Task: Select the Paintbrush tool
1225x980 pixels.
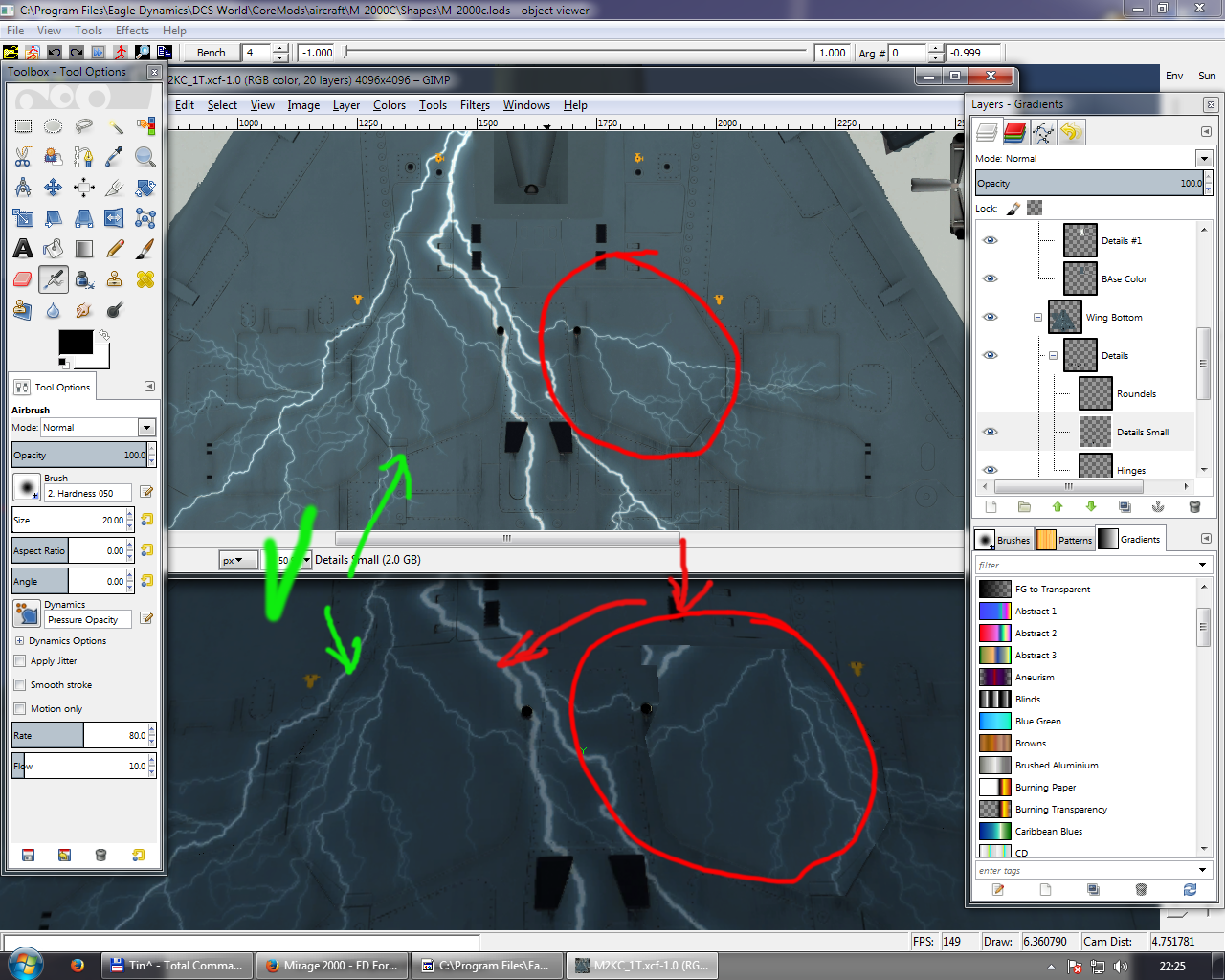Action: point(145,249)
